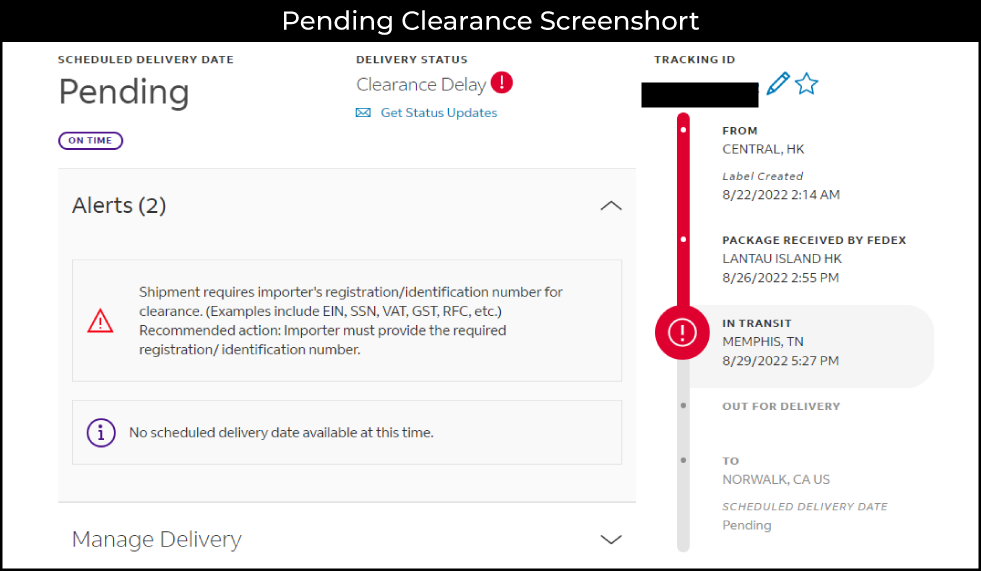Click the large In Transit exclamation marker
981x571 pixels.
point(683,332)
